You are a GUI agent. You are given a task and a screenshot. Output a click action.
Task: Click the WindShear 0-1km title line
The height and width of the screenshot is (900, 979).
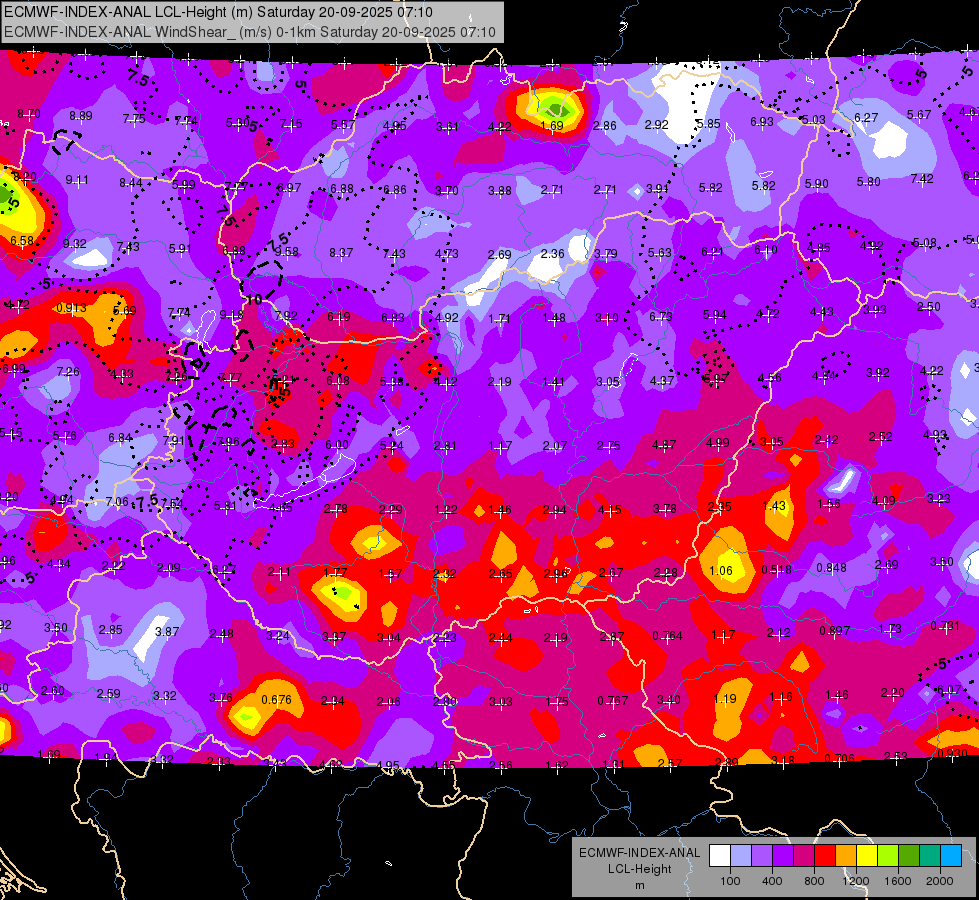249,32
